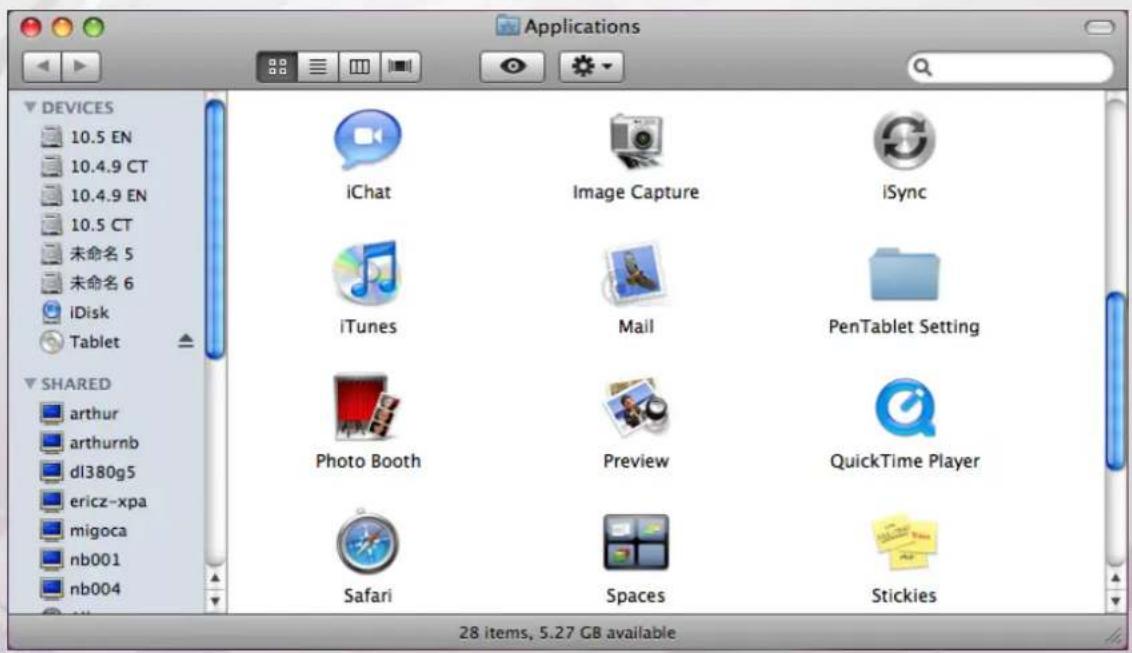This screenshot has width=1132, height=653.
Task: Click the Mail stamp icon
Action: 635,274
